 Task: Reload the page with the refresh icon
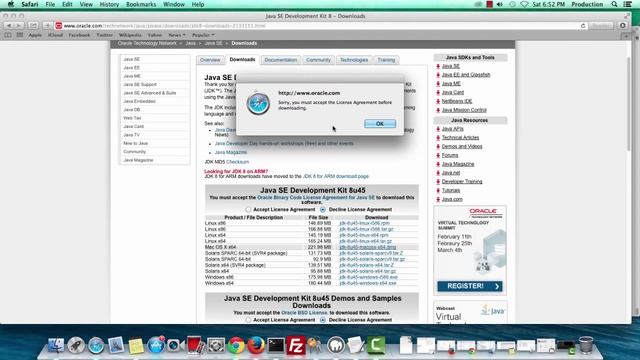tap(583, 26)
